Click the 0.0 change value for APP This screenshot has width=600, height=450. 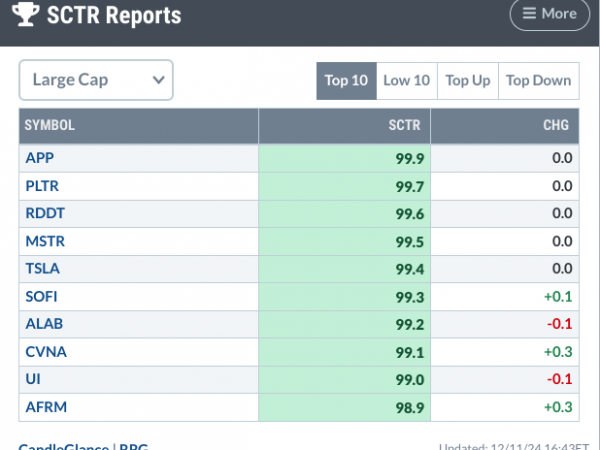[x=562, y=158]
